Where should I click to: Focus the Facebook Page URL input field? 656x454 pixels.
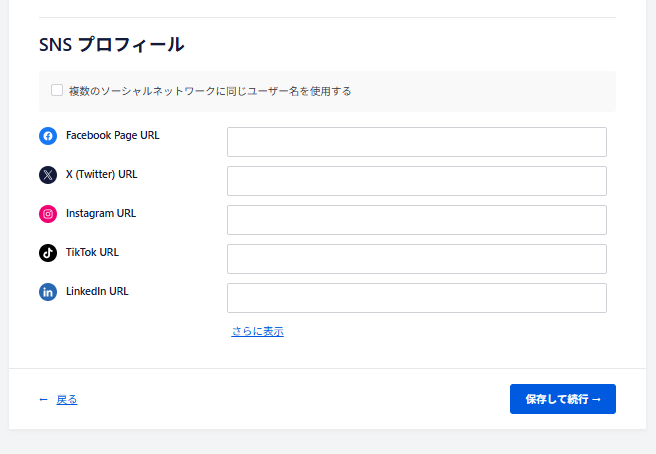(416, 142)
